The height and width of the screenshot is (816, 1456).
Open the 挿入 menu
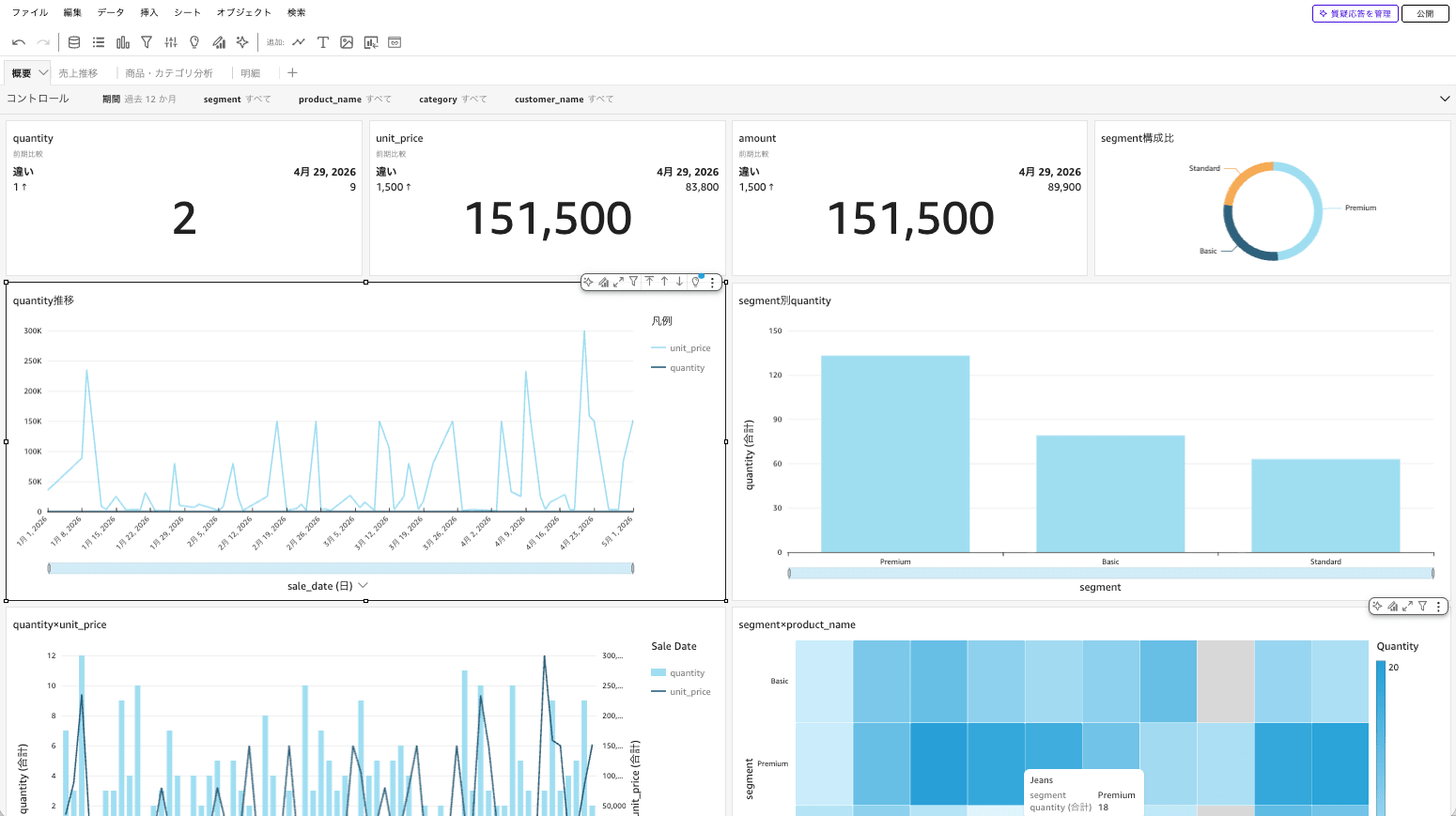pos(149,12)
